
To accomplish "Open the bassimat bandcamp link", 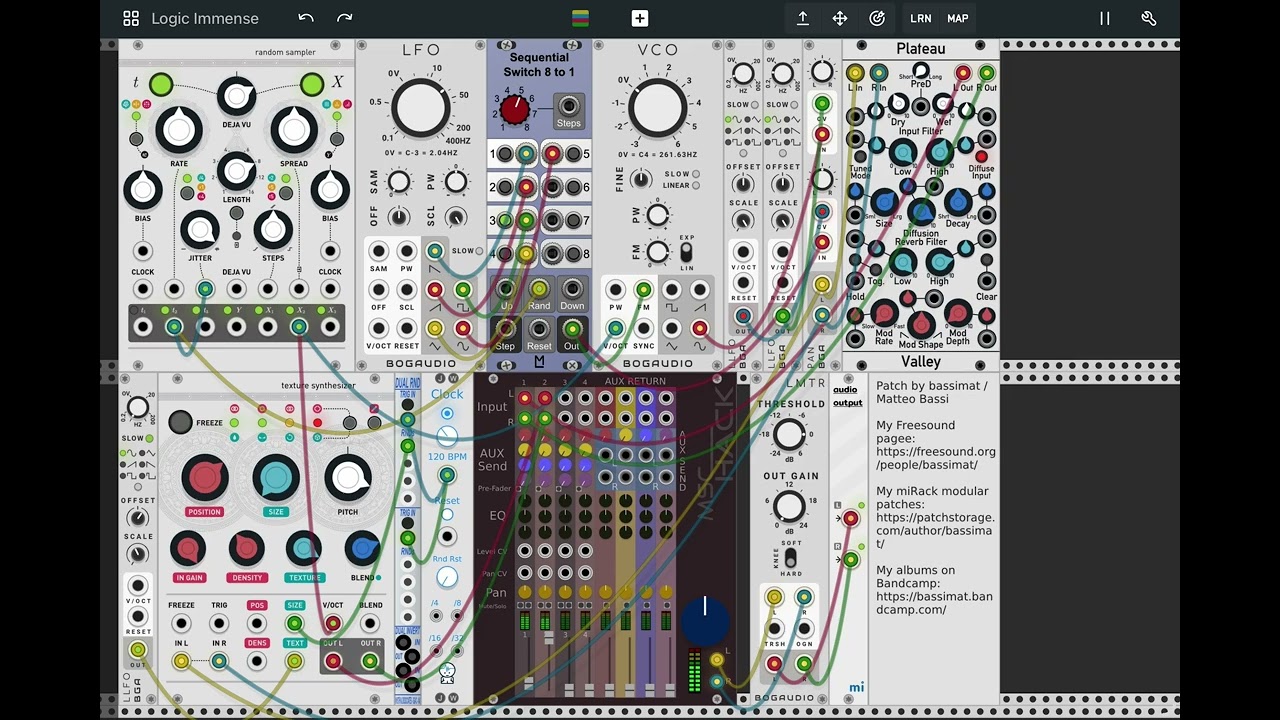I will point(934,603).
